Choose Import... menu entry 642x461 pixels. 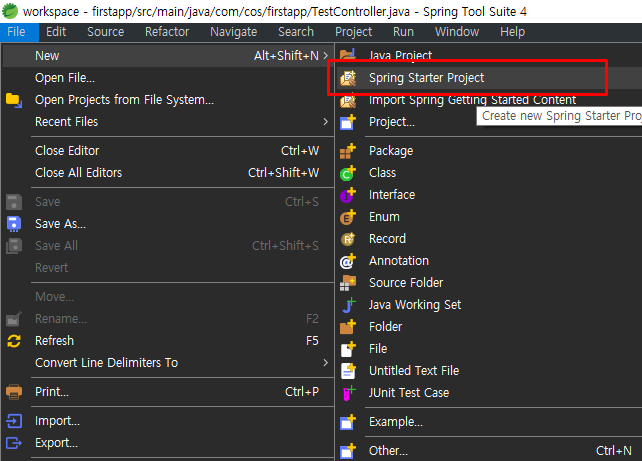click(168, 421)
